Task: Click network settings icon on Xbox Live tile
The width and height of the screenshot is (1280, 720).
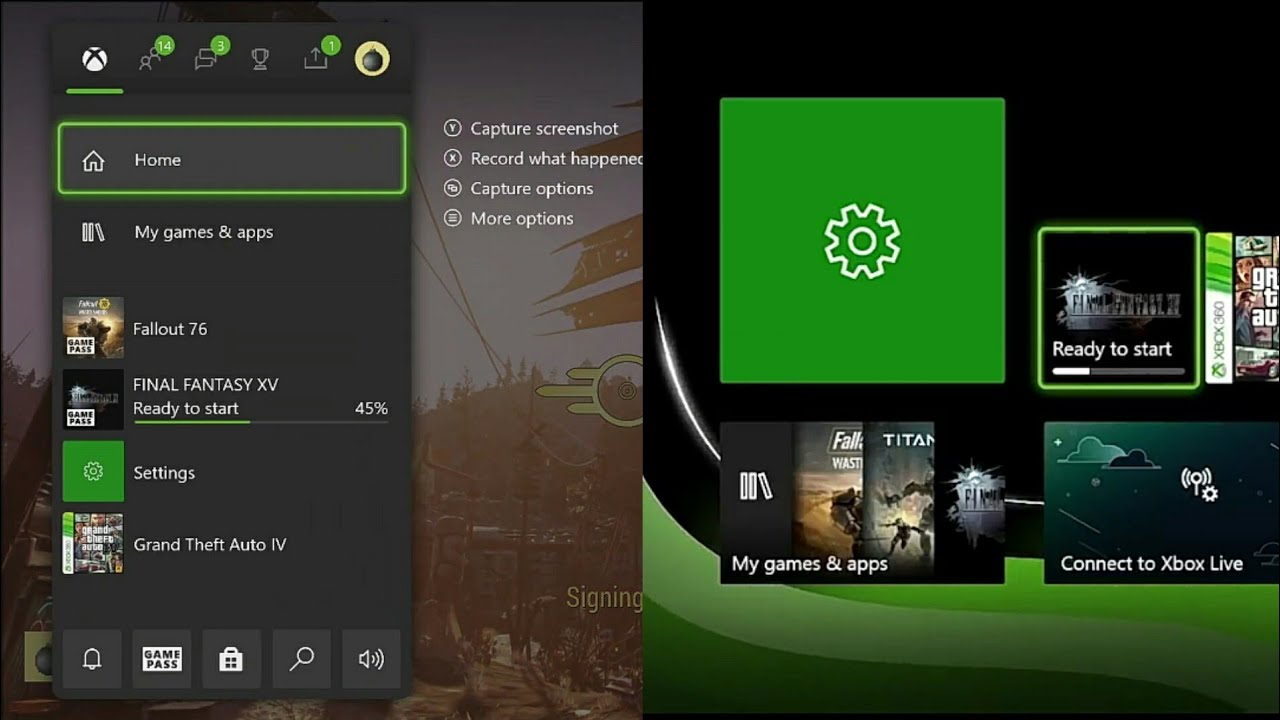Action: pos(1199,484)
